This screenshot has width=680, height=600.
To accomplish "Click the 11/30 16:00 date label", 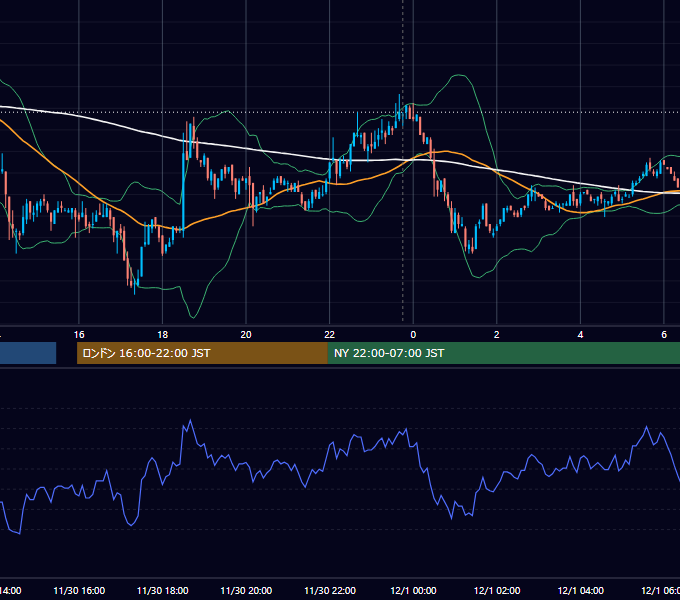I will tap(79, 591).
